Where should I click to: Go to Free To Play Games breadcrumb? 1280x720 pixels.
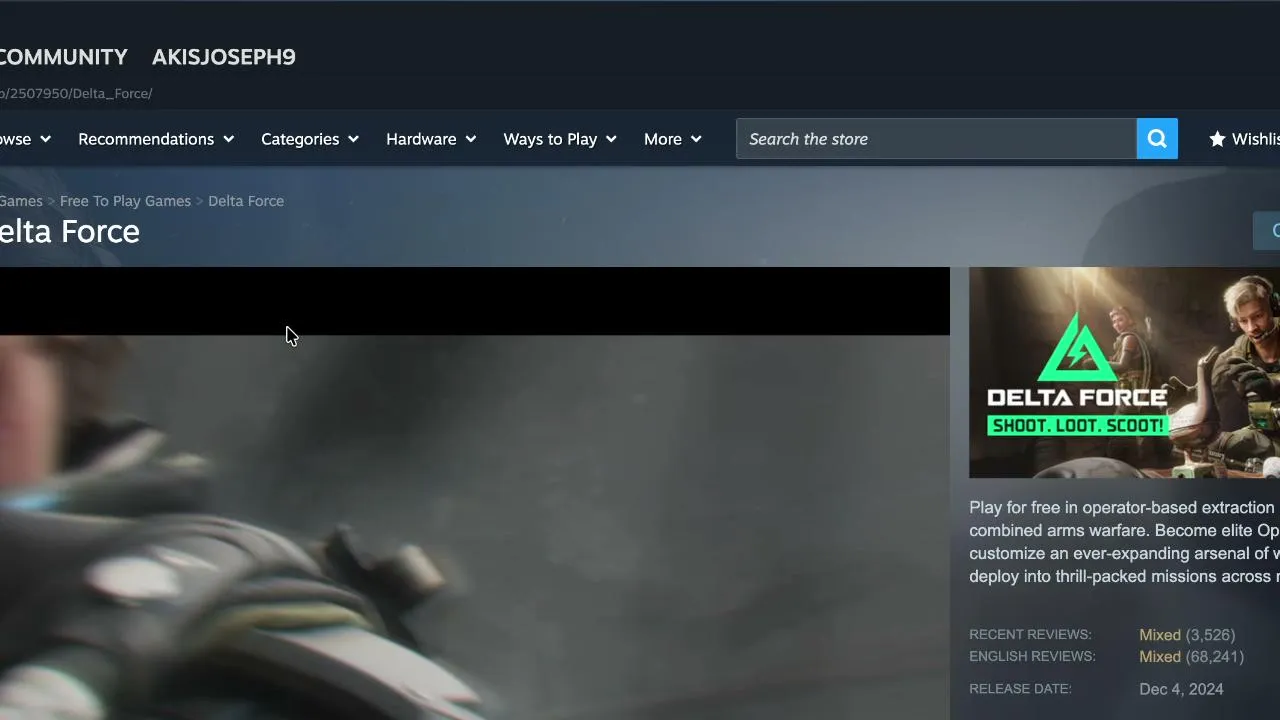pyautogui.click(x=125, y=201)
